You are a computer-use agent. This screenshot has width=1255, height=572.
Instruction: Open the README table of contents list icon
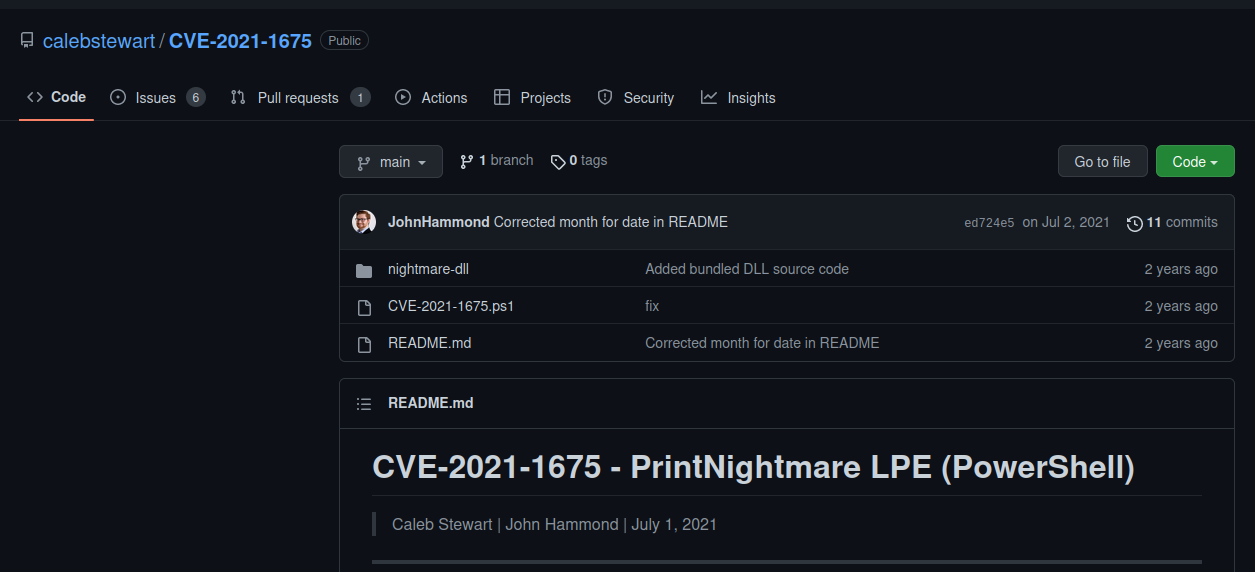pyautogui.click(x=364, y=403)
